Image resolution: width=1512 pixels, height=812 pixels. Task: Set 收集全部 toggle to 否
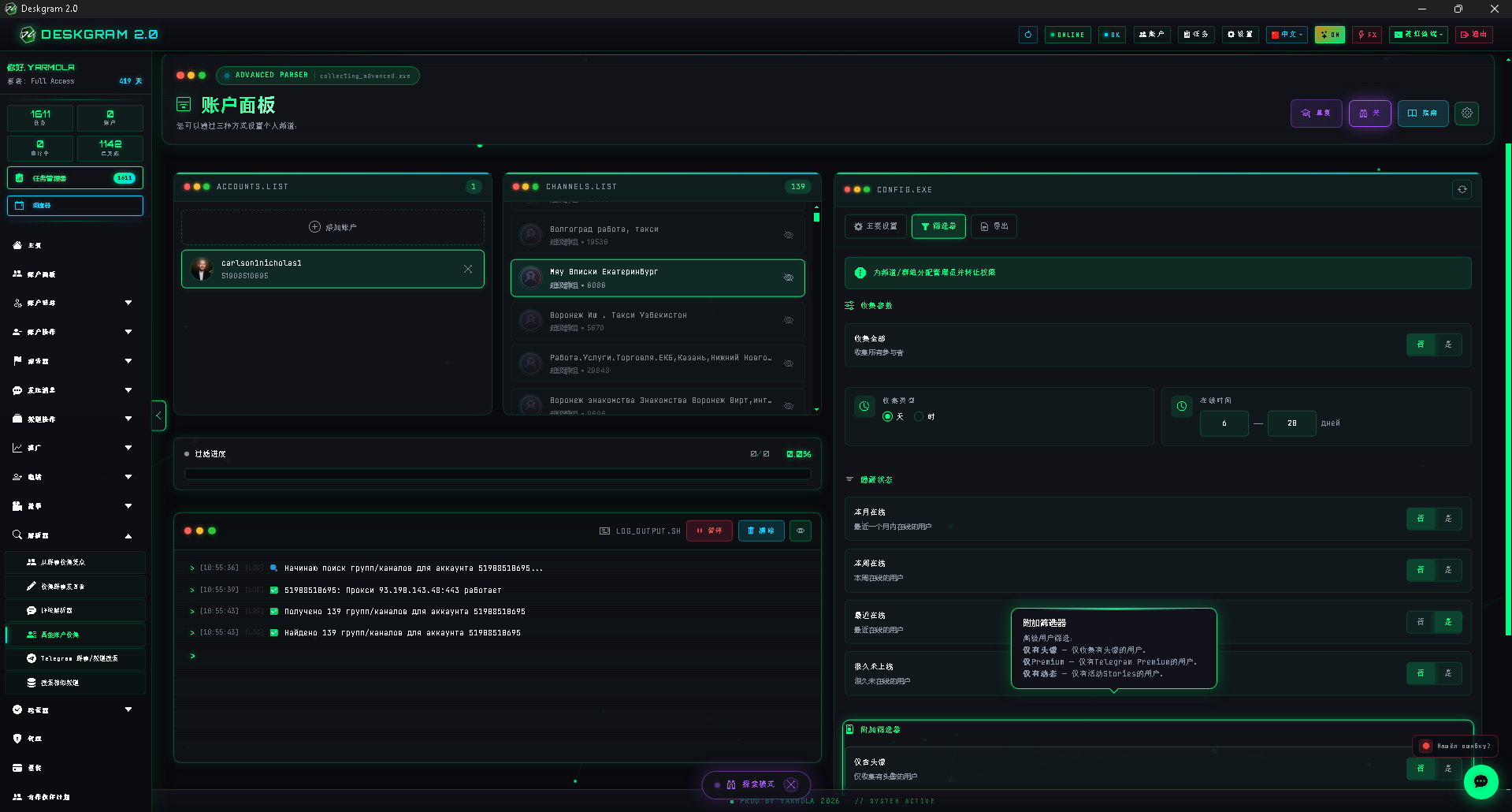click(x=1421, y=345)
